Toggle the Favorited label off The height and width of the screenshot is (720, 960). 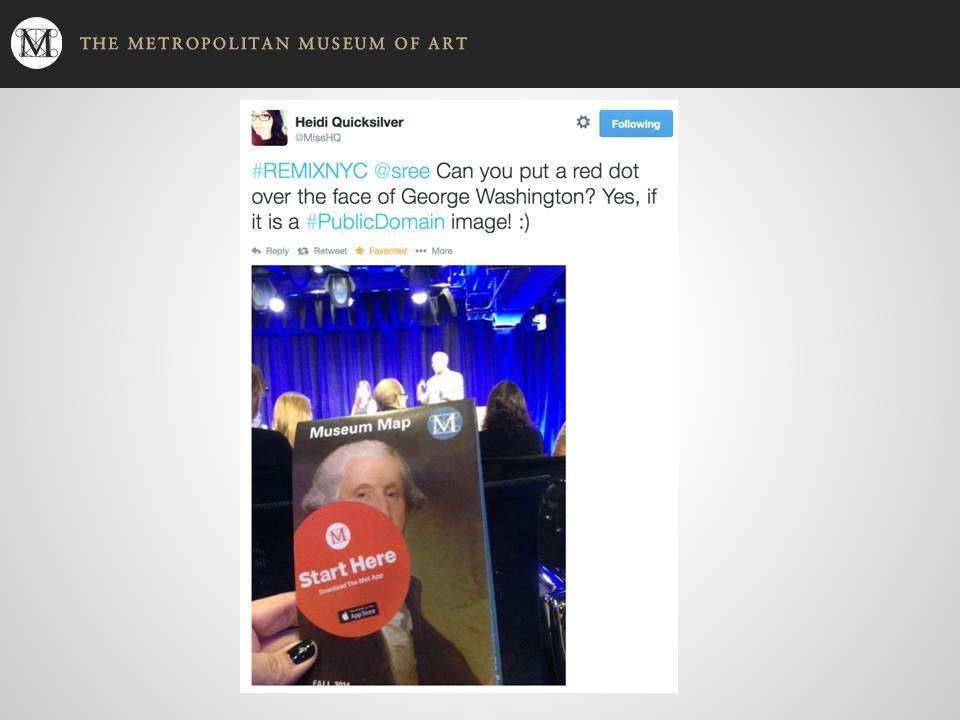tap(388, 251)
